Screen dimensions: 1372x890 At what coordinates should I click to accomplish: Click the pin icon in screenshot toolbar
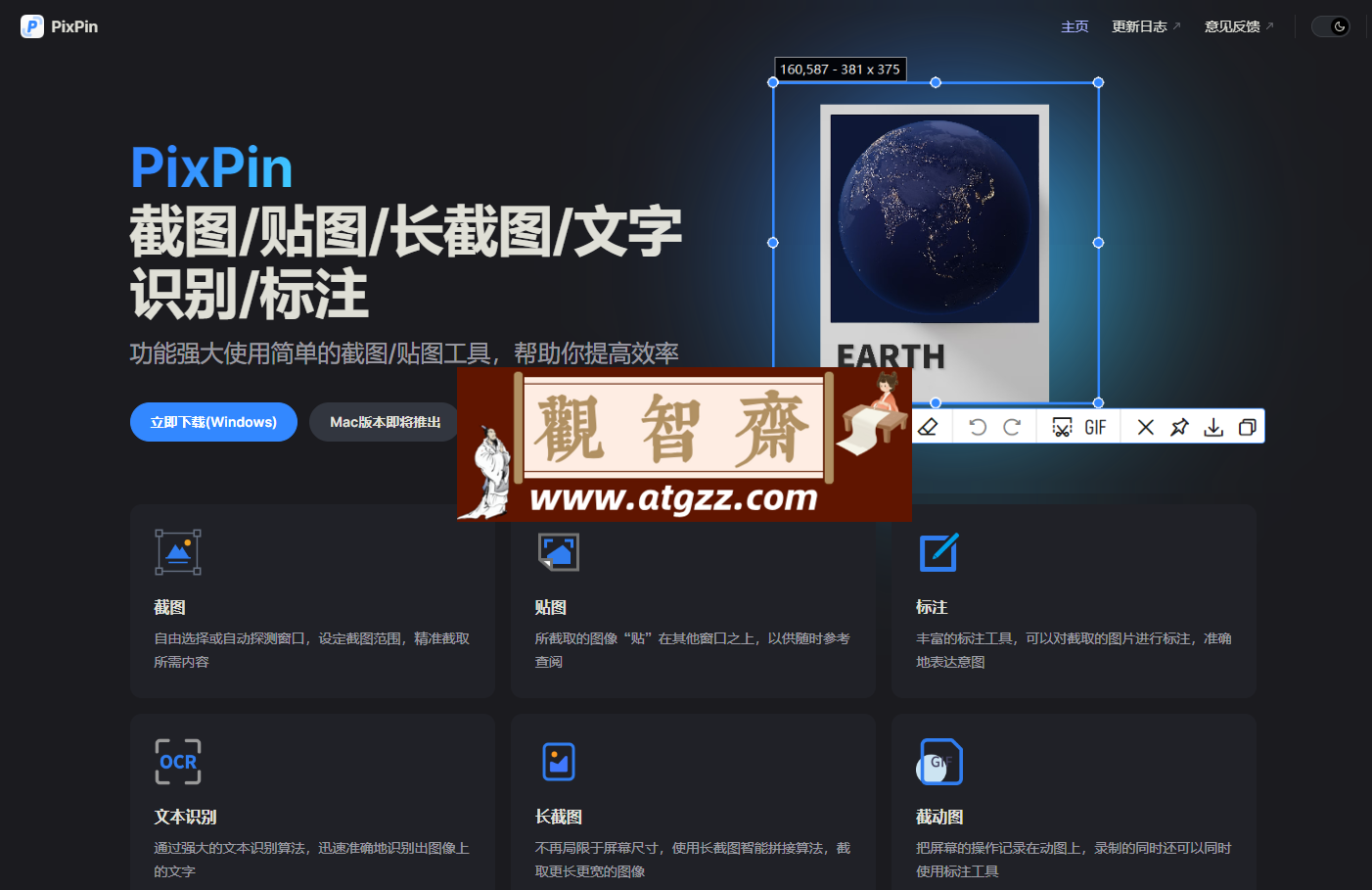click(1179, 427)
